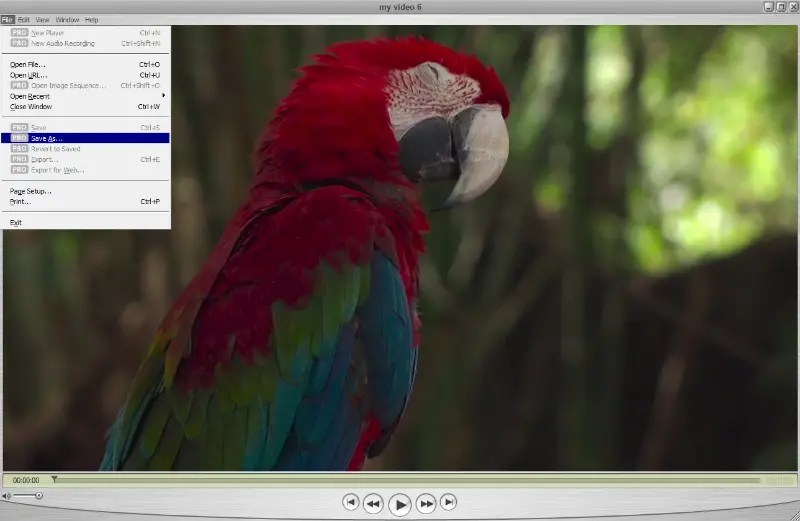Click the volume slider knob
800x521 pixels.
click(39, 495)
